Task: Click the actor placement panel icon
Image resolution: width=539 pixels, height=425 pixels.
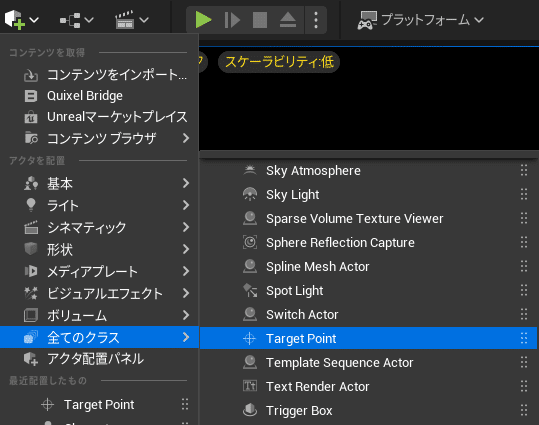Action: click(x=31, y=359)
